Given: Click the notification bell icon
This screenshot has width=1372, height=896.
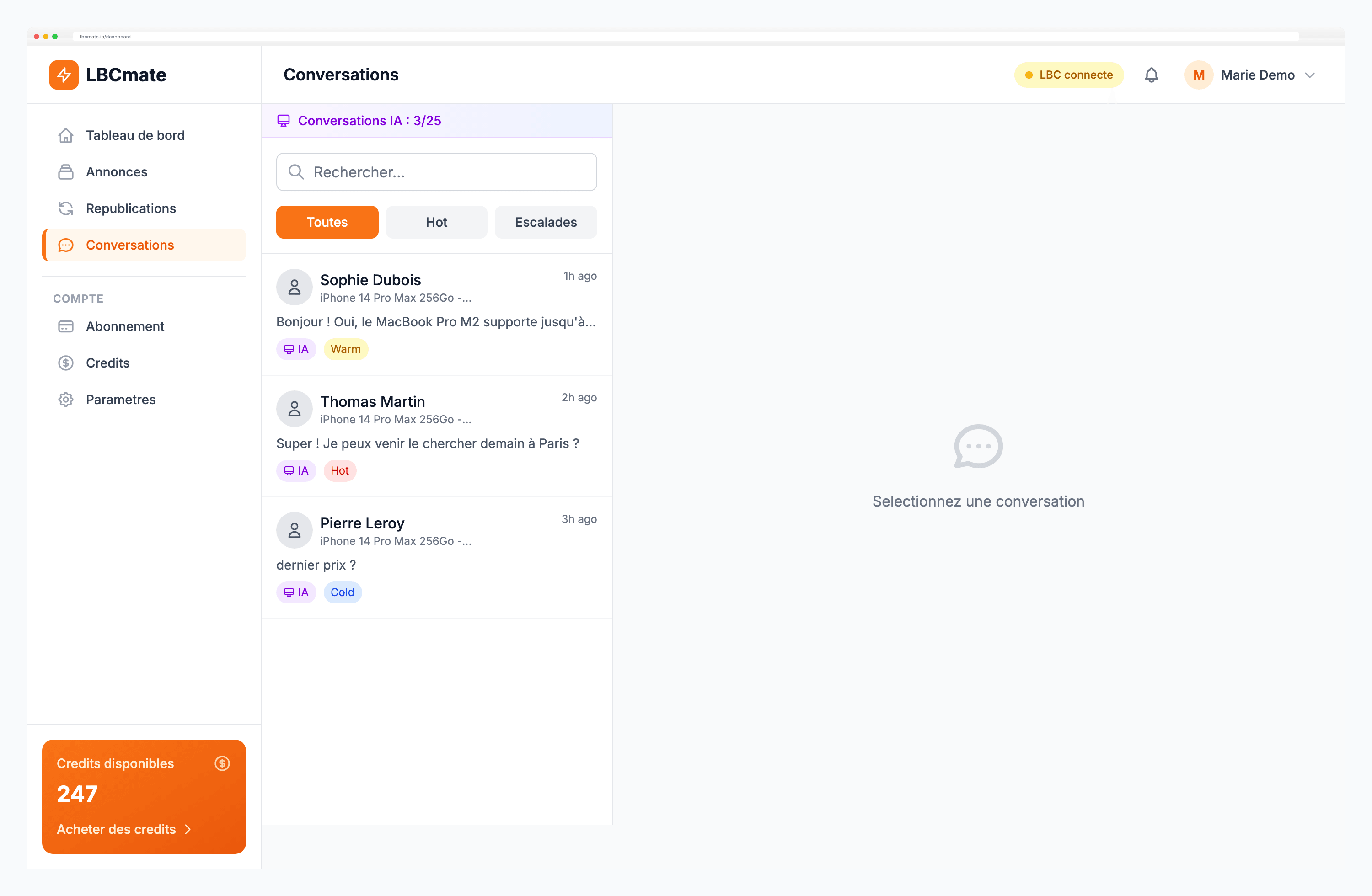Looking at the screenshot, I should [1151, 75].
